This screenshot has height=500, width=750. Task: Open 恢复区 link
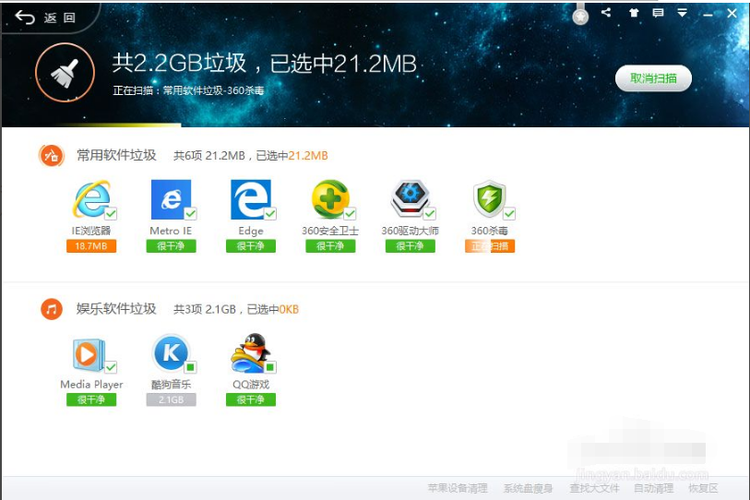703,488
